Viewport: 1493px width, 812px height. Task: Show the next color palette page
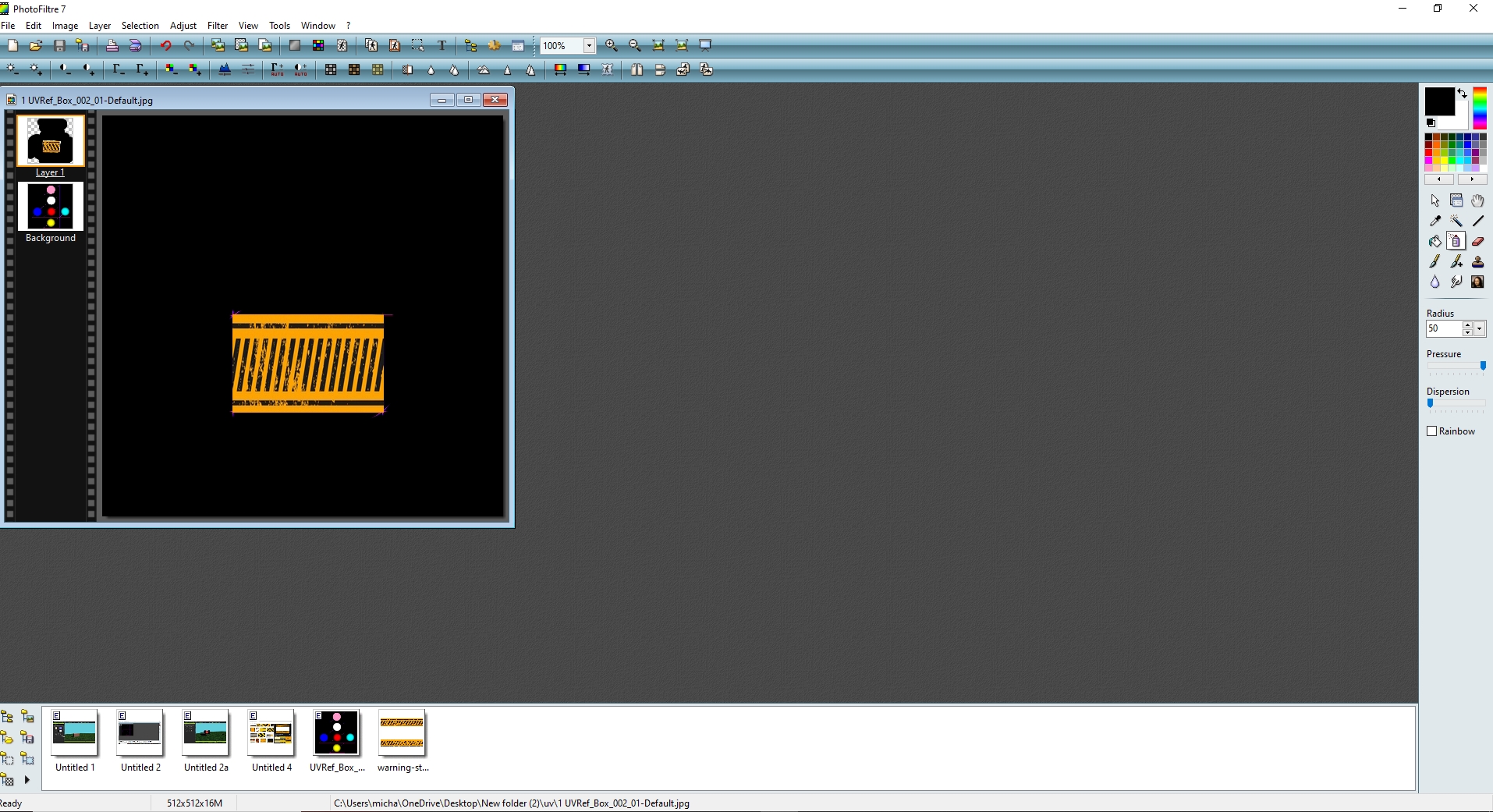click(x=1472, y=179)
